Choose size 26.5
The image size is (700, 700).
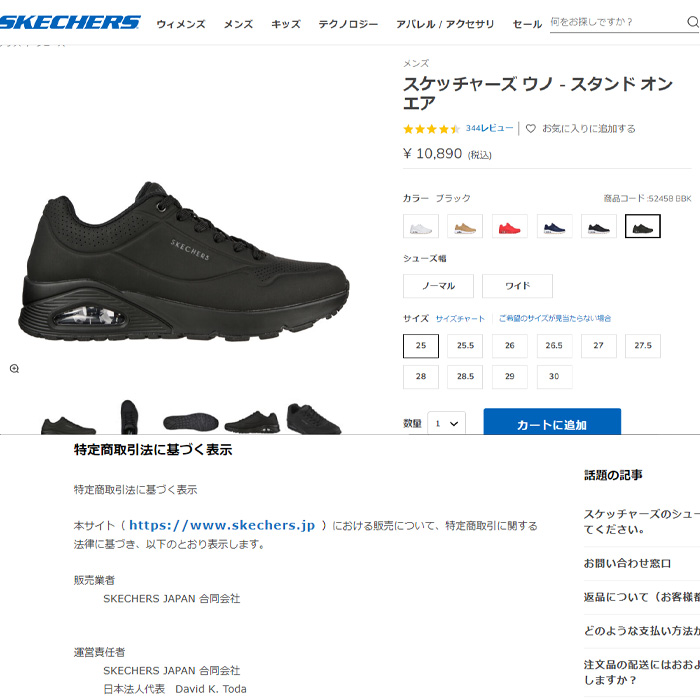pyautogui.click(x=554, y=346)
